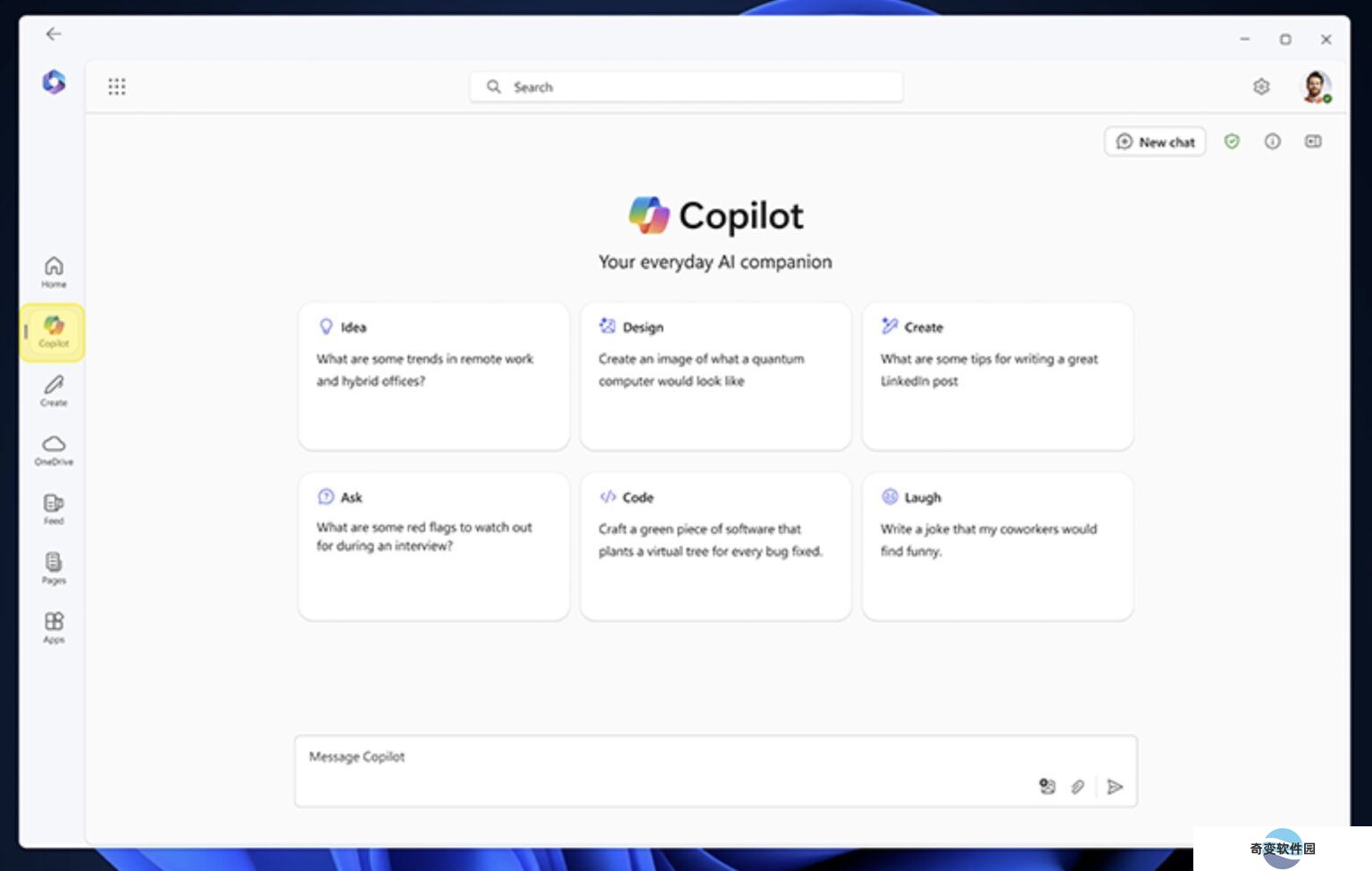Open the side panel icon beside info
Image resolution: width=1372 pixels, height=871 pixels.
pyautogui.click(x=1313, y=141)
